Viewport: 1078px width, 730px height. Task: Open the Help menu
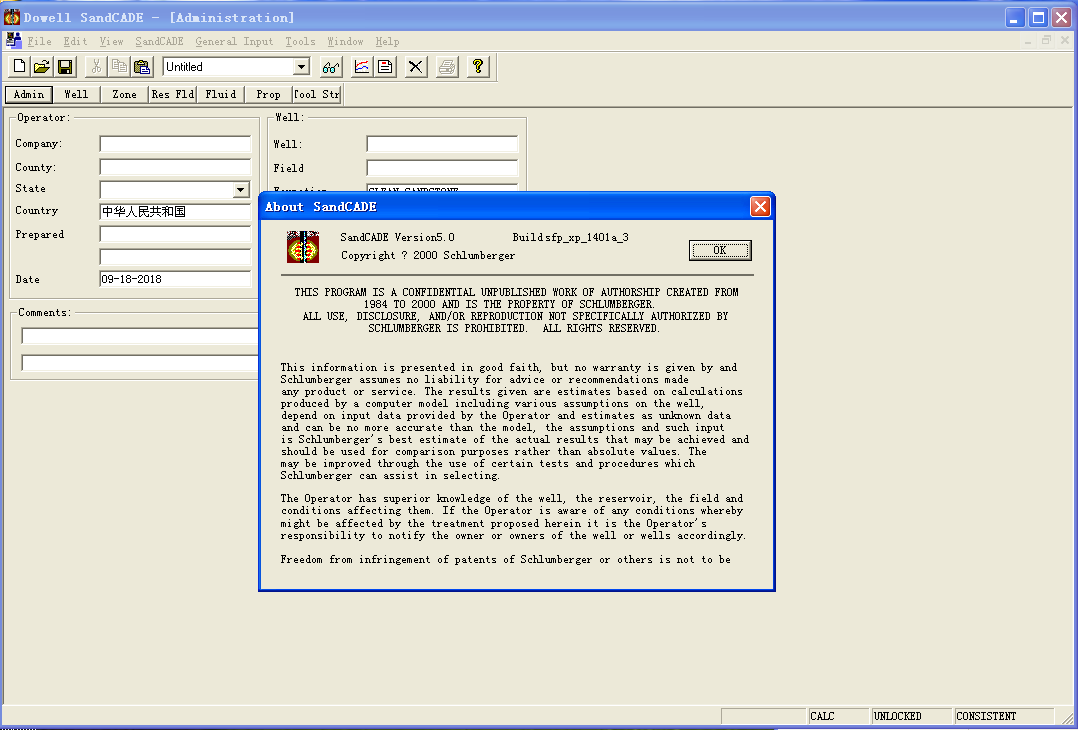click(387, 41)
